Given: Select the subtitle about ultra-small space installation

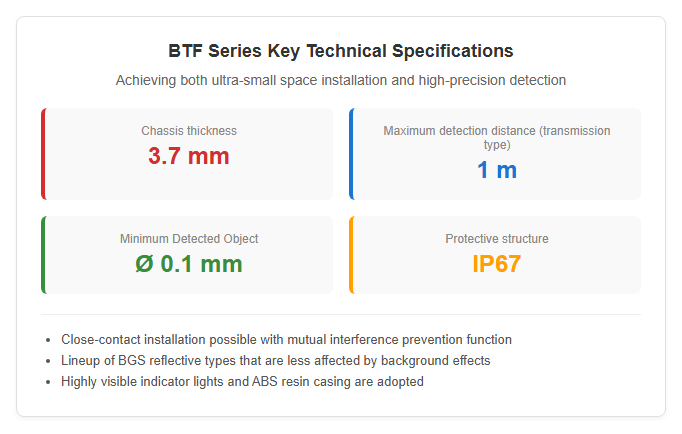Looking at the screenshot, I should point(341,80).
